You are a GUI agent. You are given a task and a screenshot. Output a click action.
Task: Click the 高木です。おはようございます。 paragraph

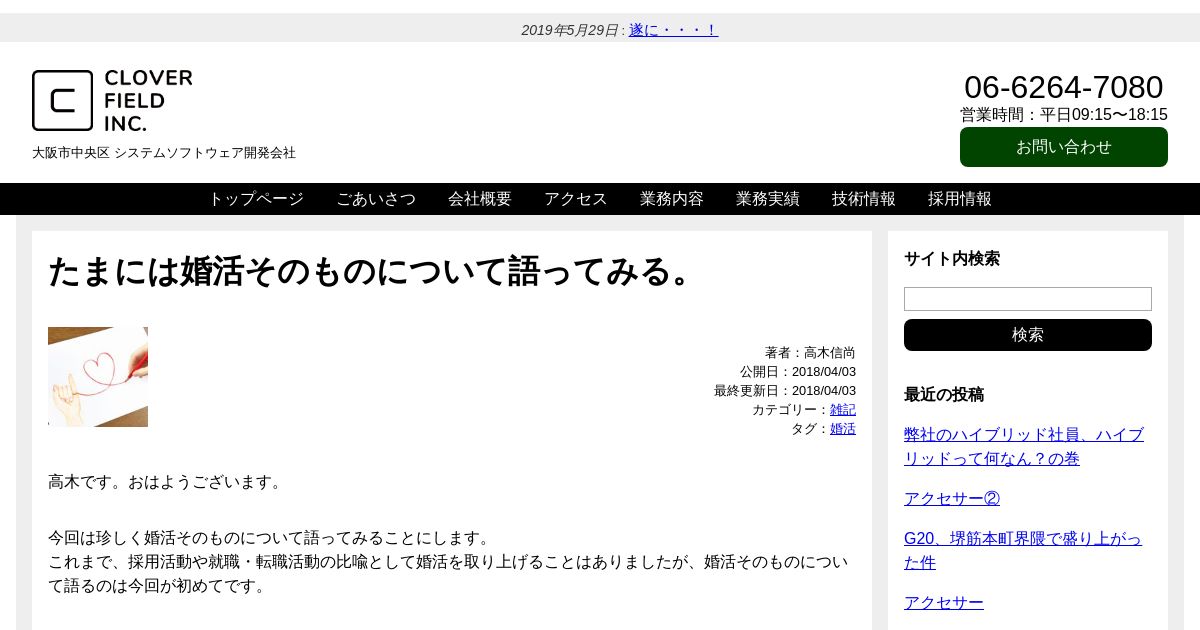(168, 482)
